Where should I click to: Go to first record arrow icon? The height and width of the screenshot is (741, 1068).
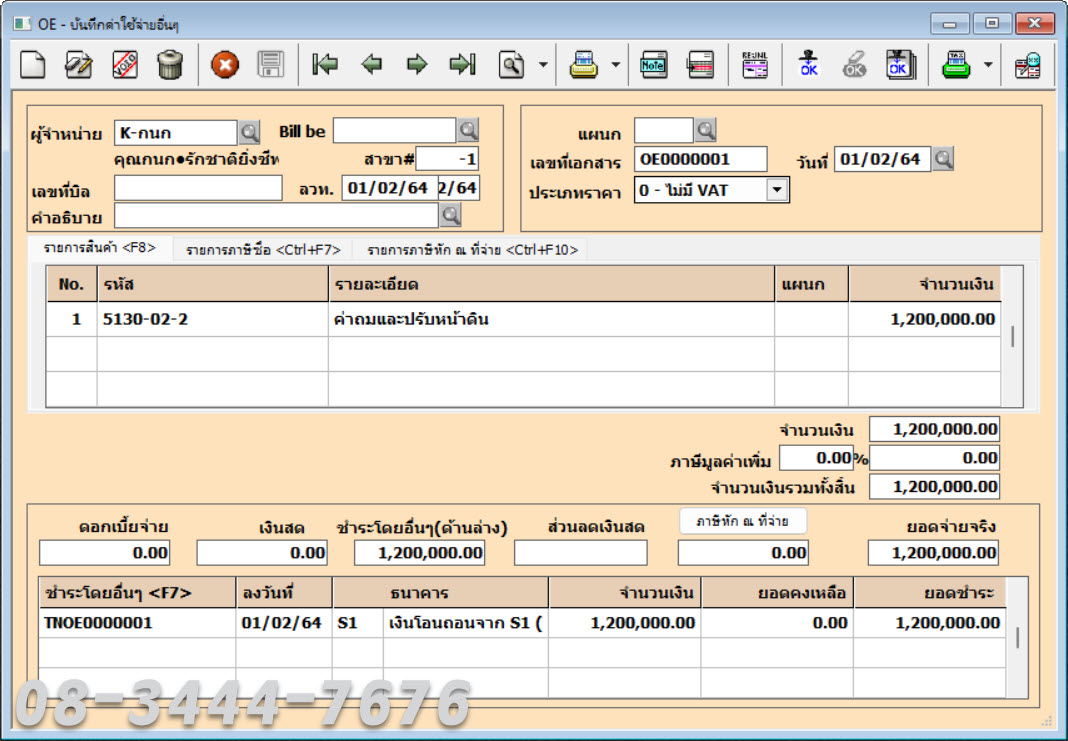pyautogui.click(x=325, y=65)
